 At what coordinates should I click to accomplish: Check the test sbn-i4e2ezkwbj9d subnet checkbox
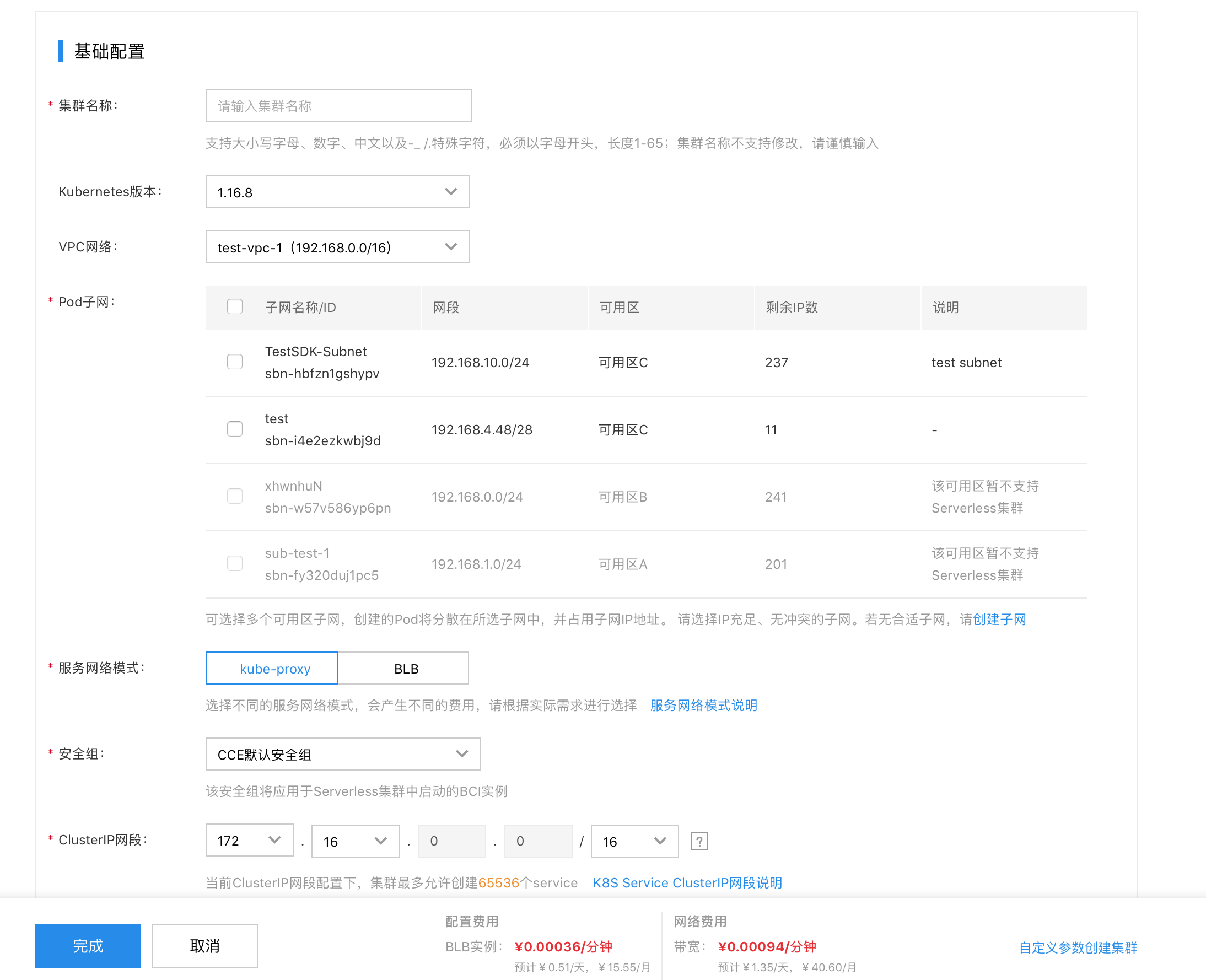(234, 429)
